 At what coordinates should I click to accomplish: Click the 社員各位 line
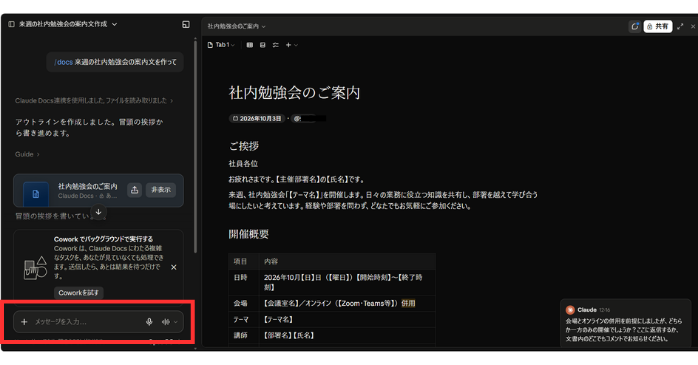click(x=243, y=163)
